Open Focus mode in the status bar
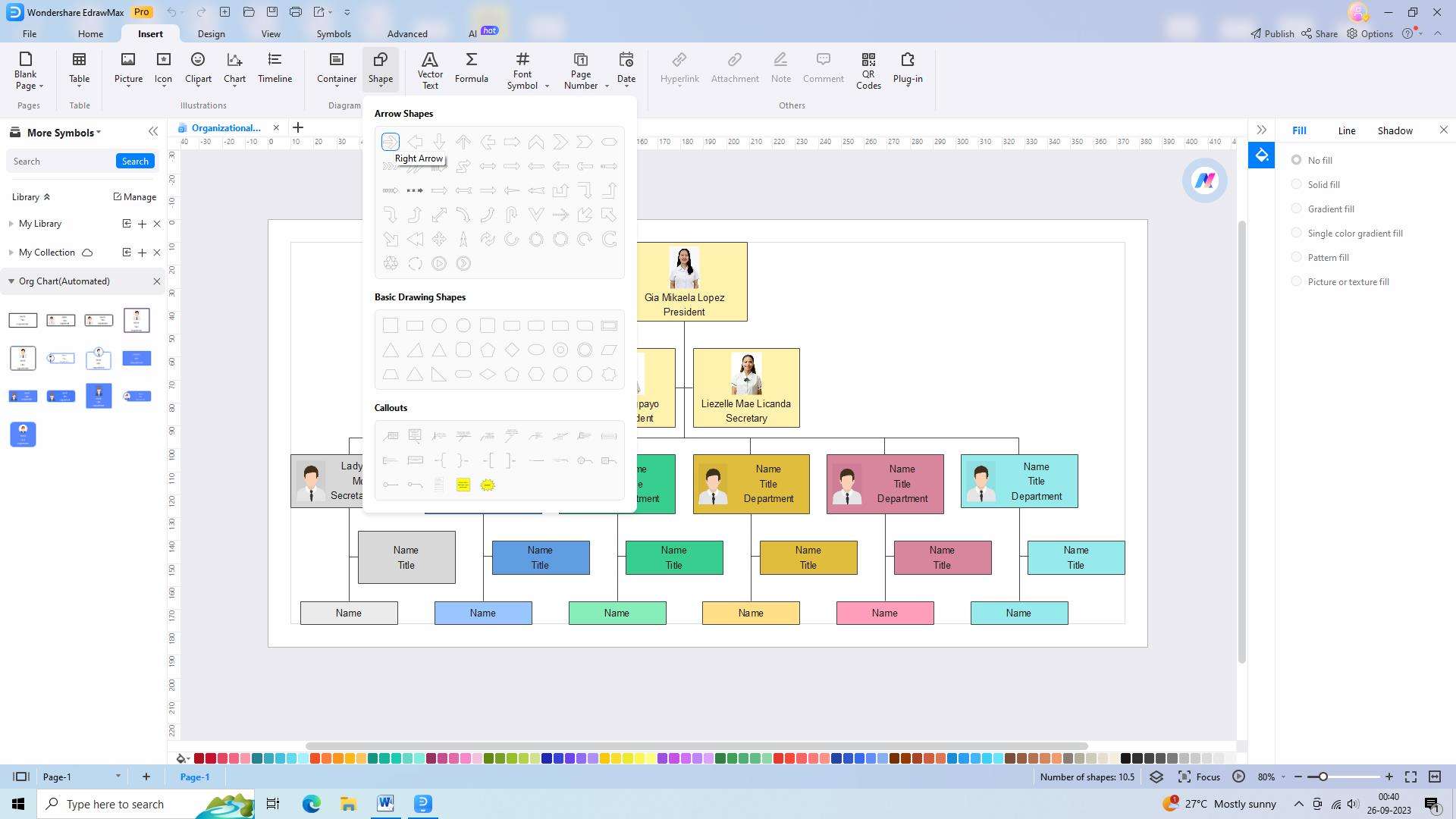This screenshot has height=819, width=1456. click(1199, 777)
